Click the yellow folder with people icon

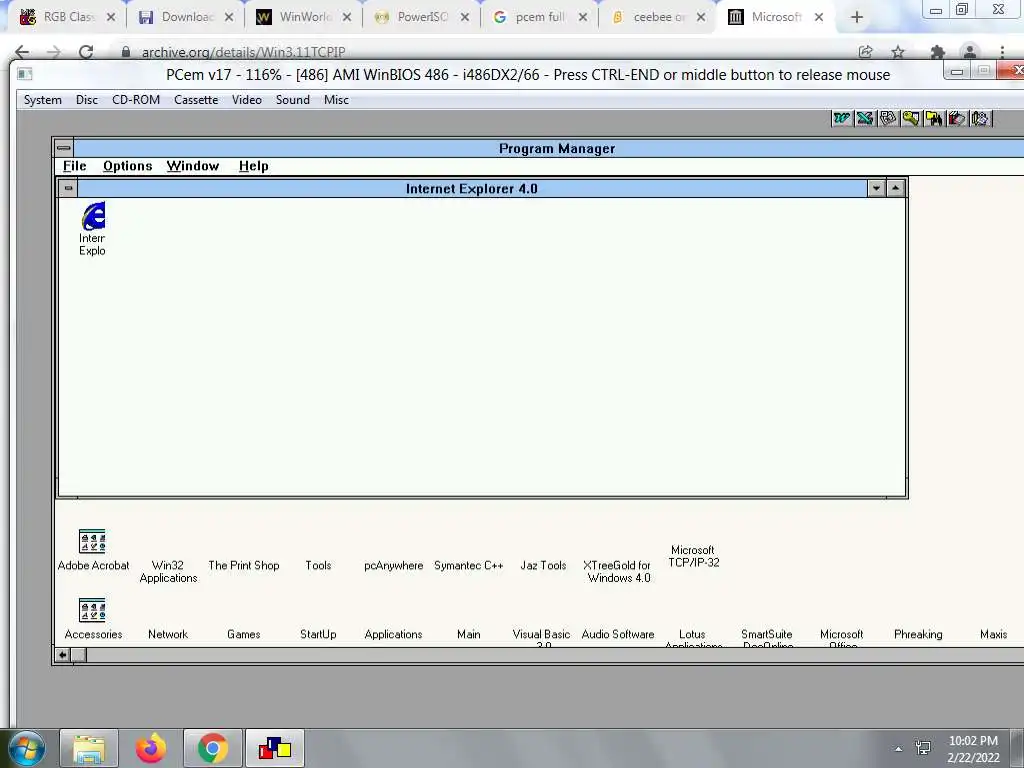(933, 118)
